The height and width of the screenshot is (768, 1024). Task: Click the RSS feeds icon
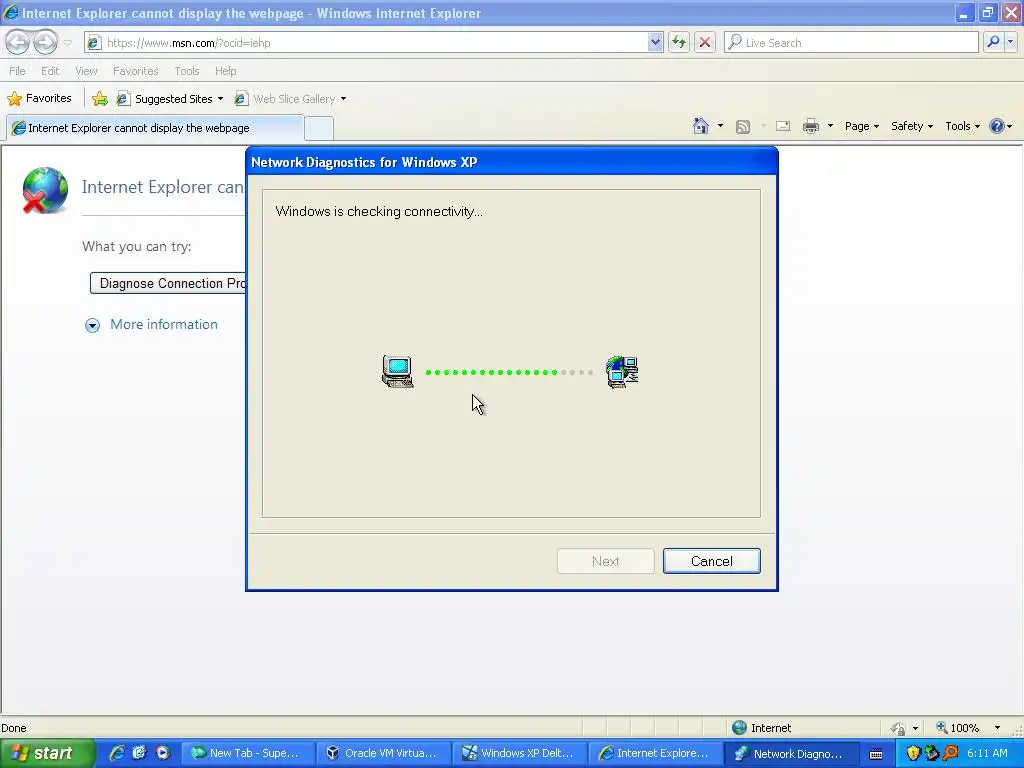pyautogui.click(x=743, y=127)
